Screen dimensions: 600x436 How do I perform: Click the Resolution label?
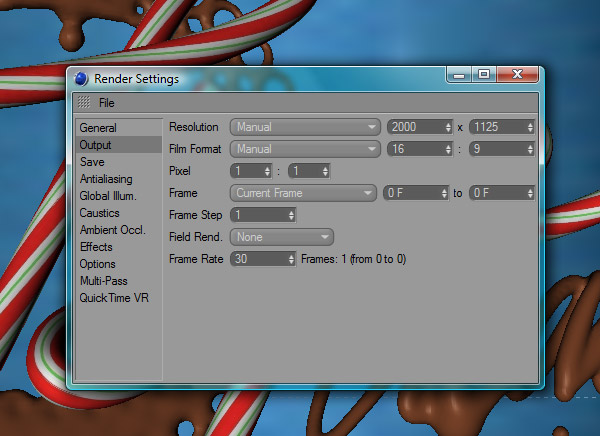[194, 127]
